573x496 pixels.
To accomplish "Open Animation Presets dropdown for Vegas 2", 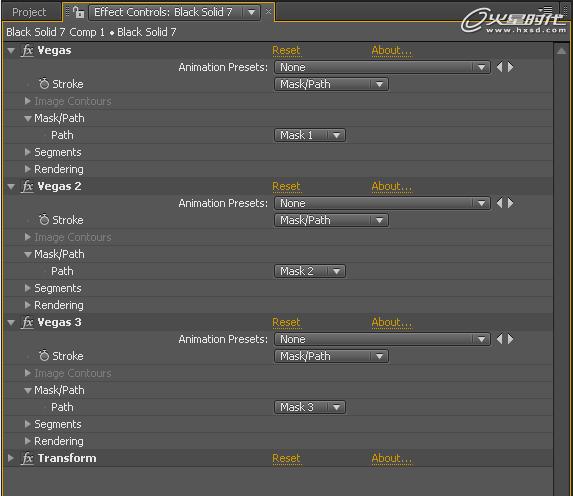I will pyautogui.click(x=382, y=203).
